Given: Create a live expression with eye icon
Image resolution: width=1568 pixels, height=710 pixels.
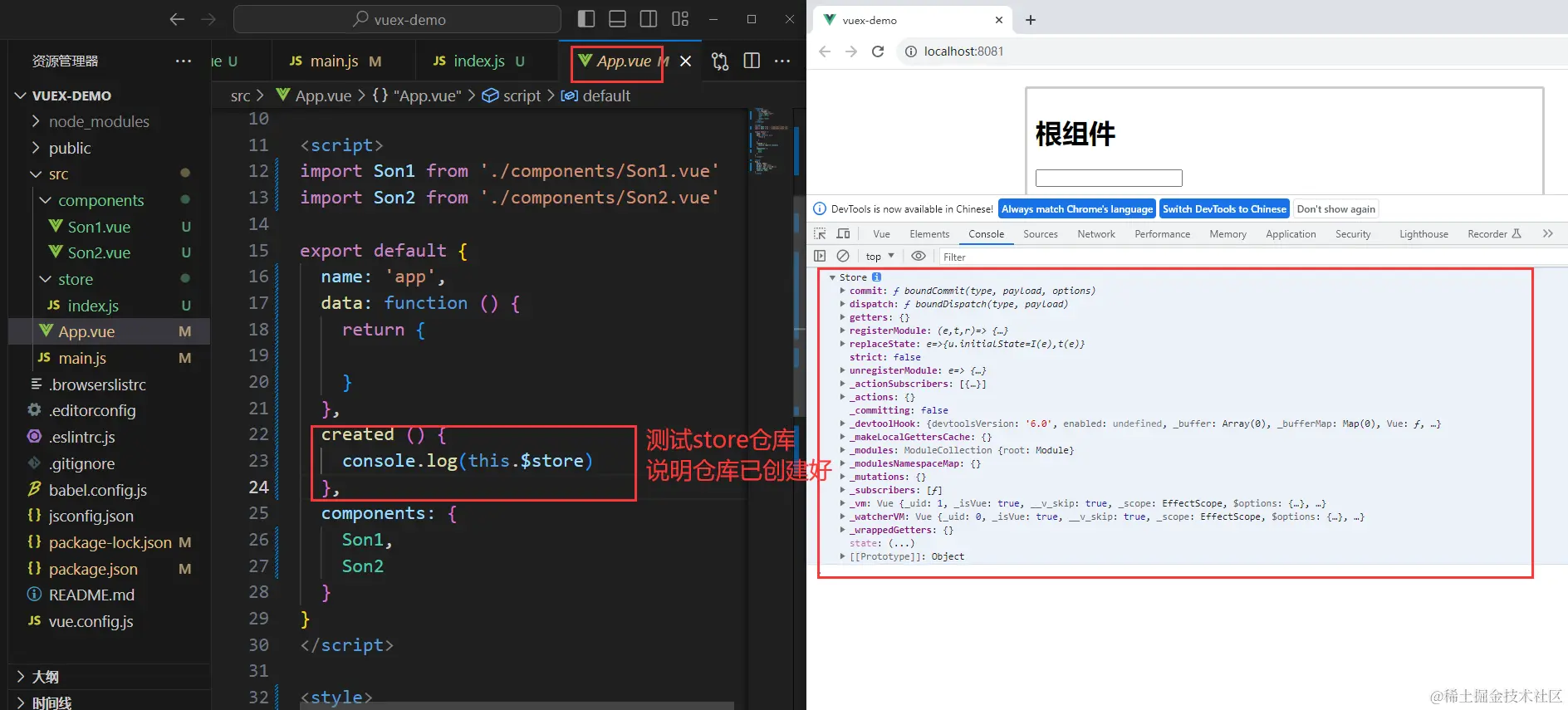Looking at the screenshot, I should [x=919, y=257].
